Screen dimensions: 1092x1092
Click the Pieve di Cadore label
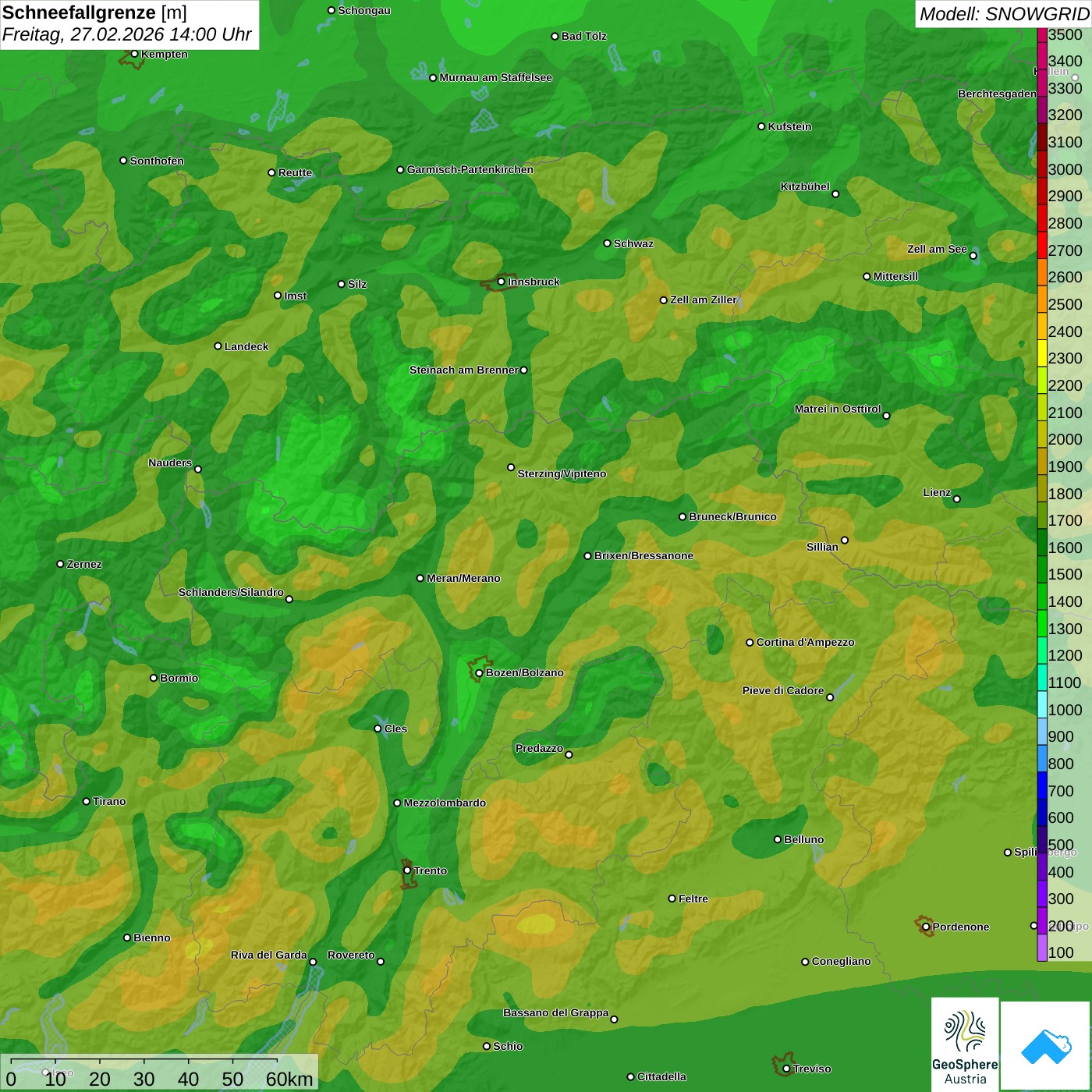pyautogui.click(x=782, y=690)
